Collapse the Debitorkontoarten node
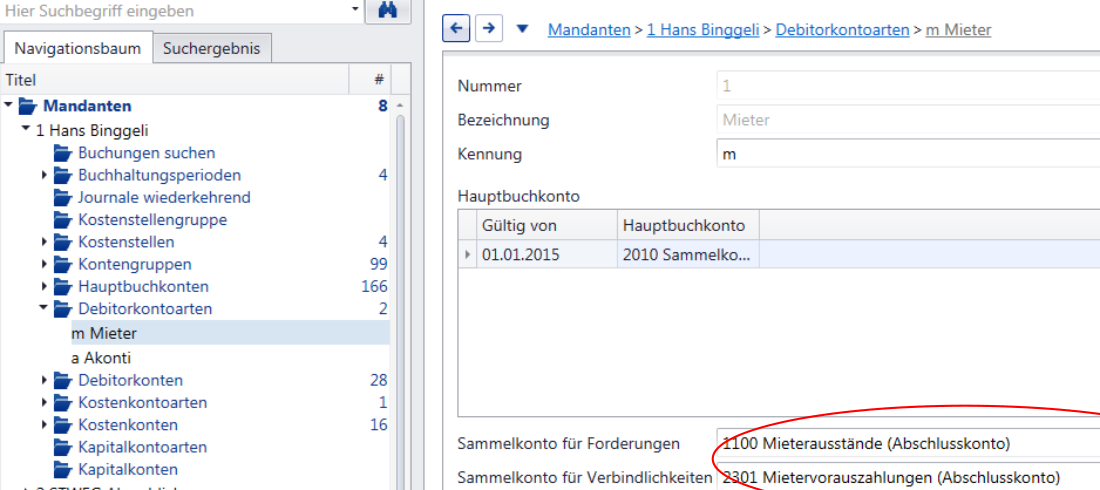The height and width of the screenshot is (490, 1100). click(43, 308)
